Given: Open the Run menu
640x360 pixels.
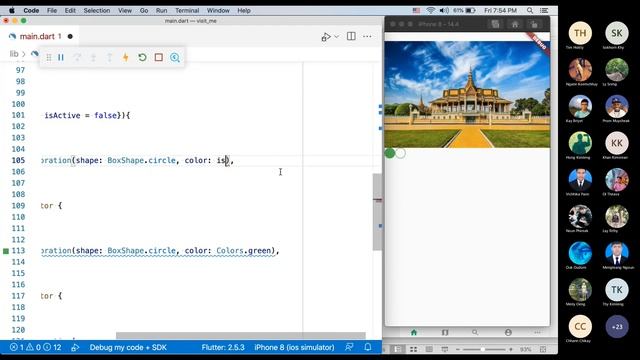Looking at the screenshot, I should pos(162,11).
